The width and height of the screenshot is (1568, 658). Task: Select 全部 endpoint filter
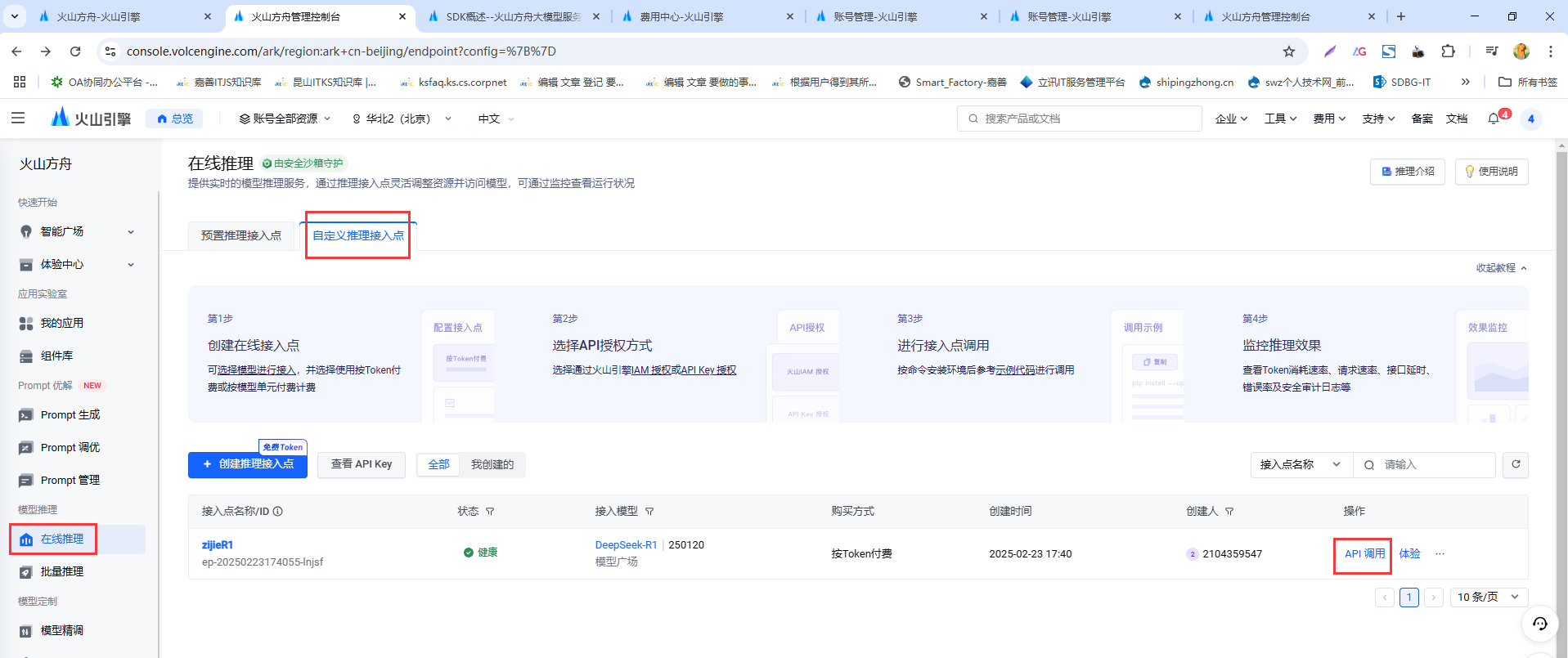(438, 464)
